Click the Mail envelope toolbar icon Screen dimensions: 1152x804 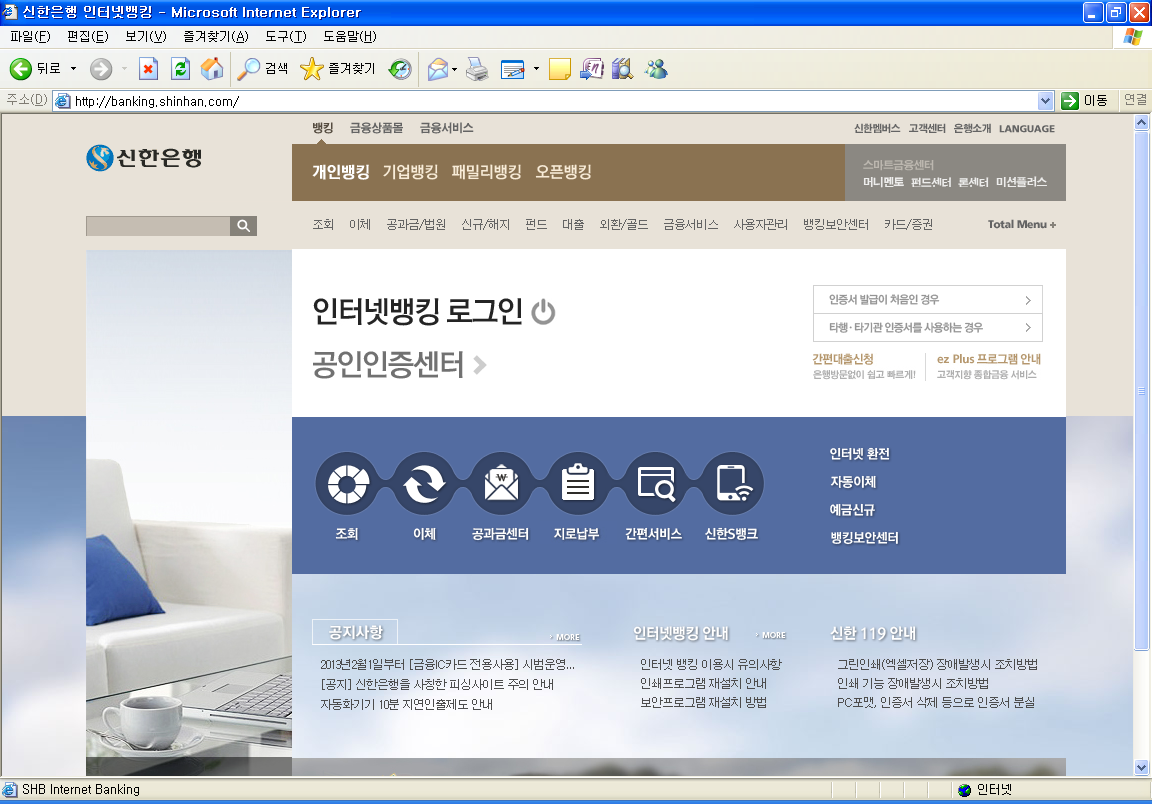tap(438, 69)
